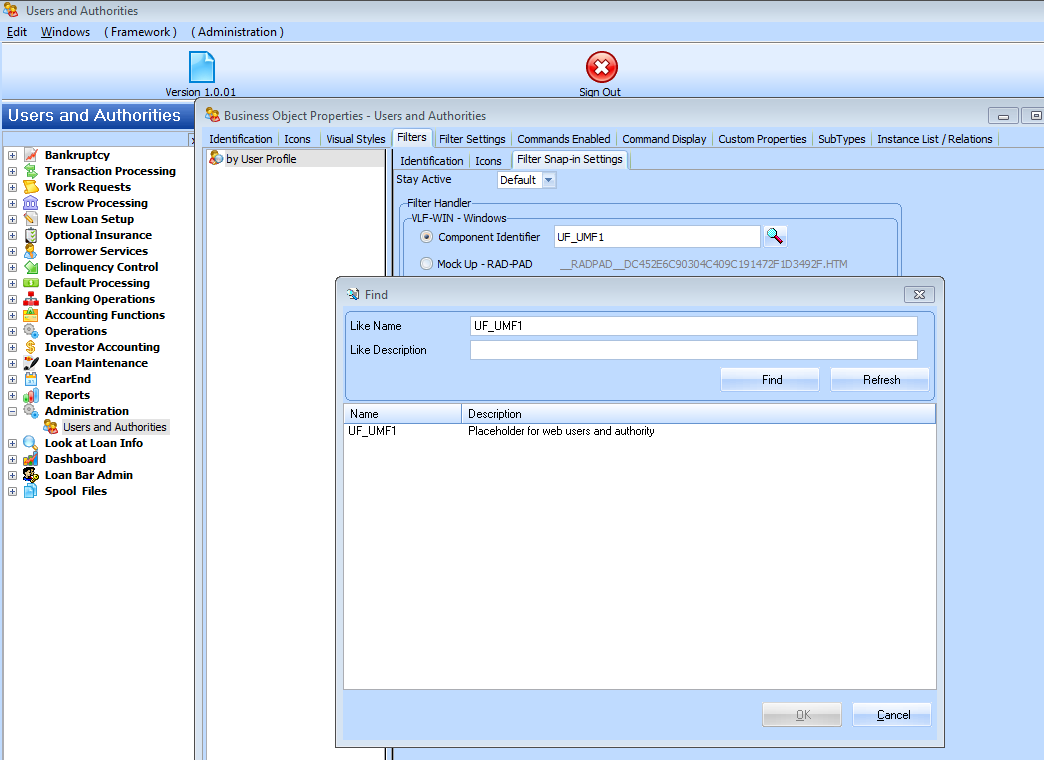Switch to the Filter Settings tab
The width and height of the screenshot is (1044, 760).
tap(472, 139)
